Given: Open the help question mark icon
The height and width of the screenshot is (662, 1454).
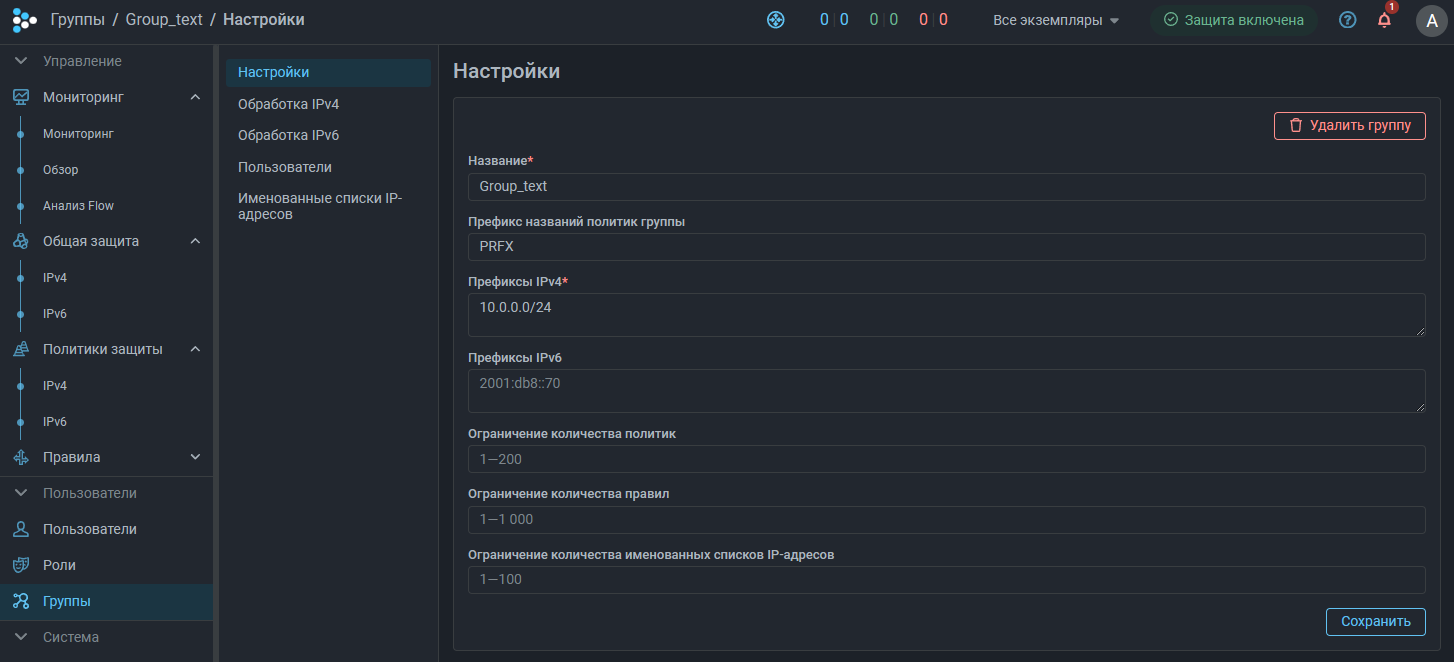Looking at the screenshot, I should 1347,20.
